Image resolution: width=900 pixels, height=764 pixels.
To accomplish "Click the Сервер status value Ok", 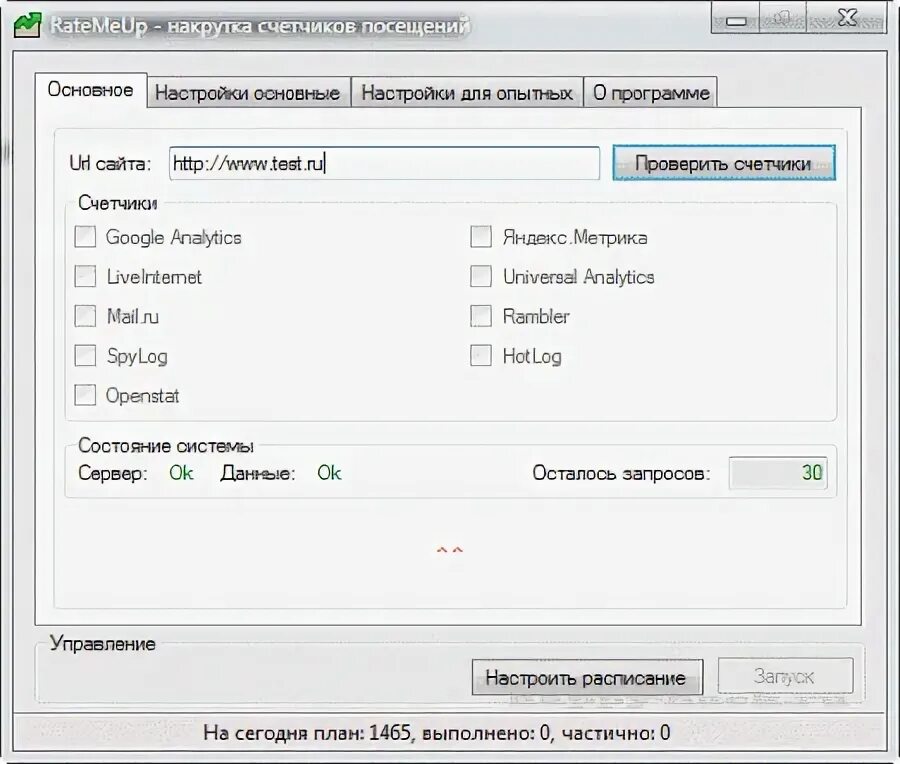I will coord(181,473).
